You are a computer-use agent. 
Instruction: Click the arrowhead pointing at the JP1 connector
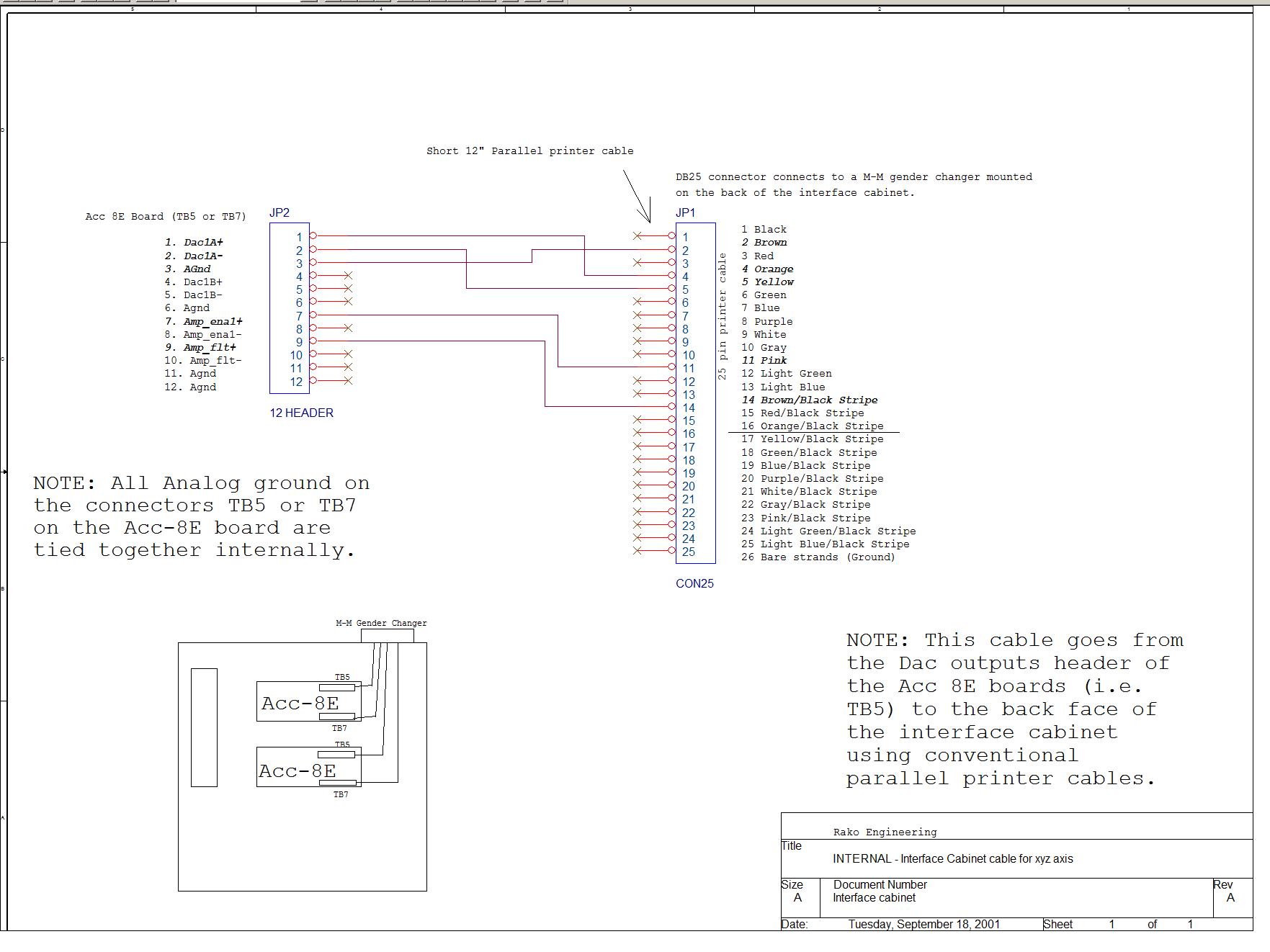(648, 217)
